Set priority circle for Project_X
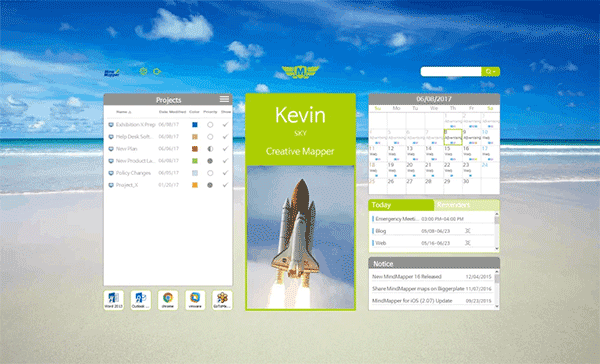Viewport: 600px width, 364px height. click(210, 185)
